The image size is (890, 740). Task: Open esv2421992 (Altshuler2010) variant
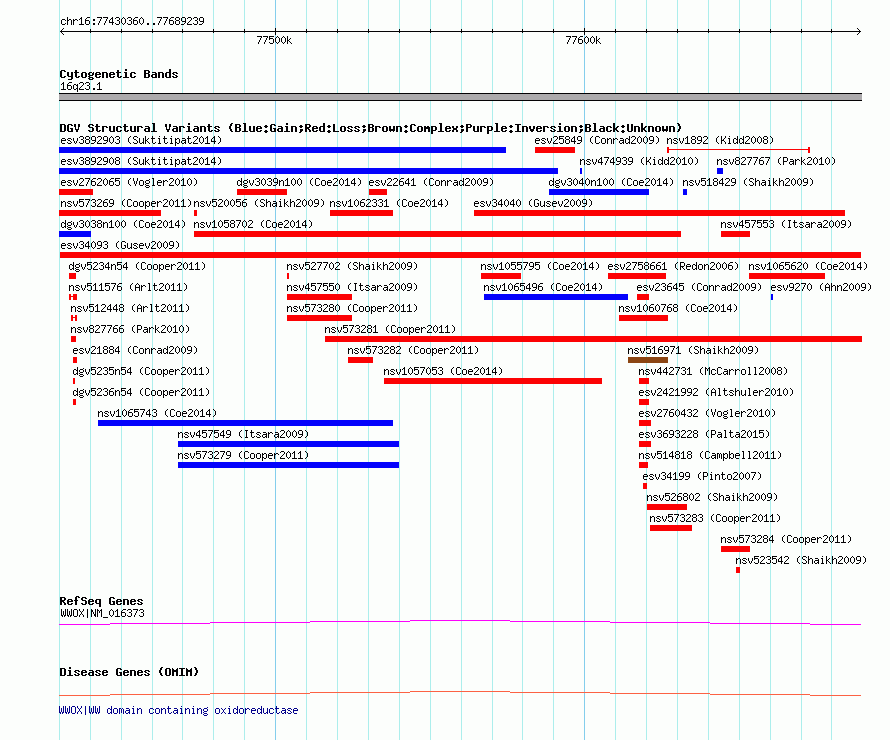pos(716,392)
